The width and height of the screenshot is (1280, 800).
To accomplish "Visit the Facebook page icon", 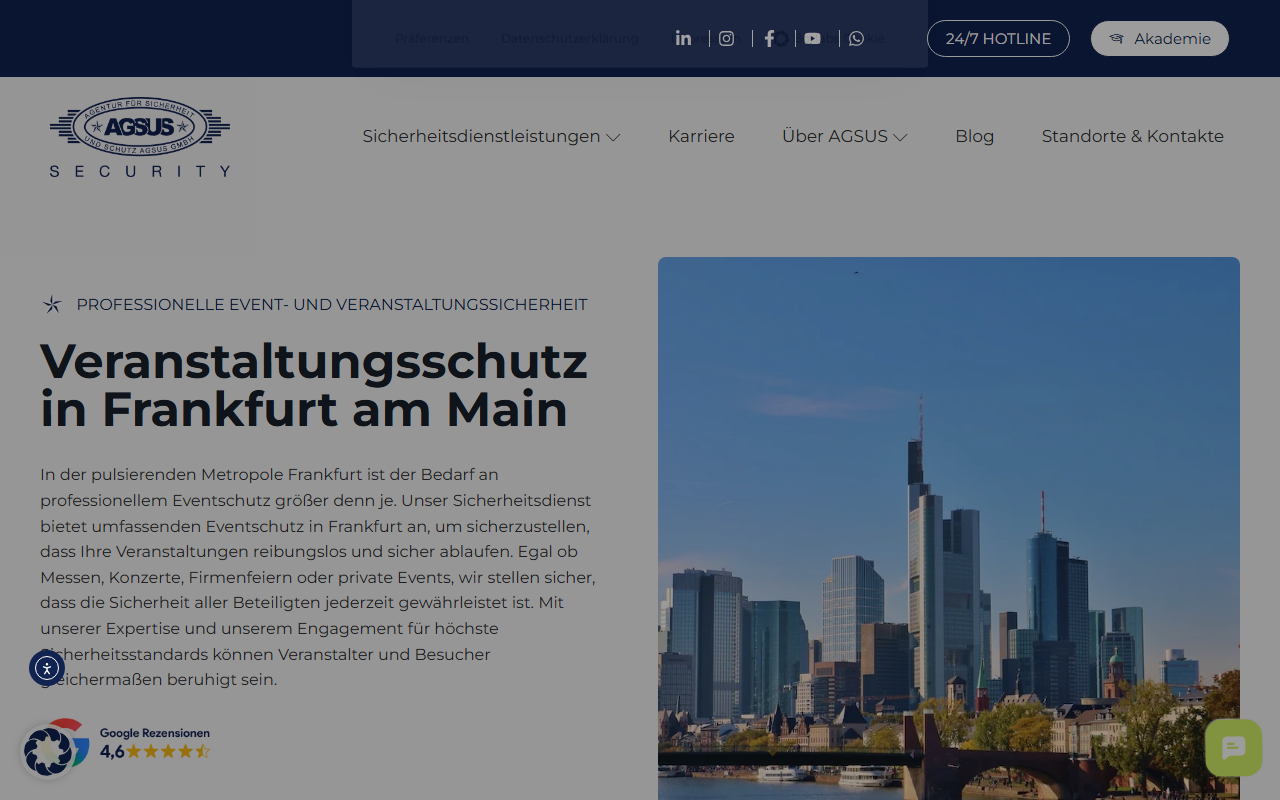I will tap(769, 38).
